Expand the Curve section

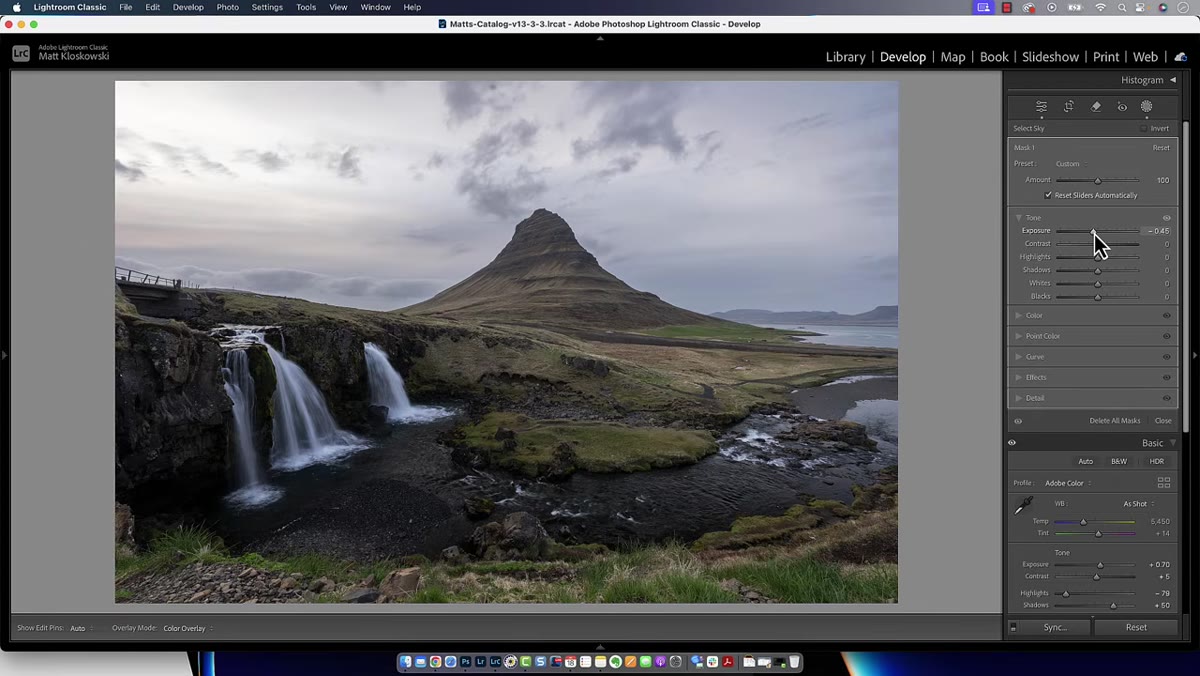click(1035, 357)
